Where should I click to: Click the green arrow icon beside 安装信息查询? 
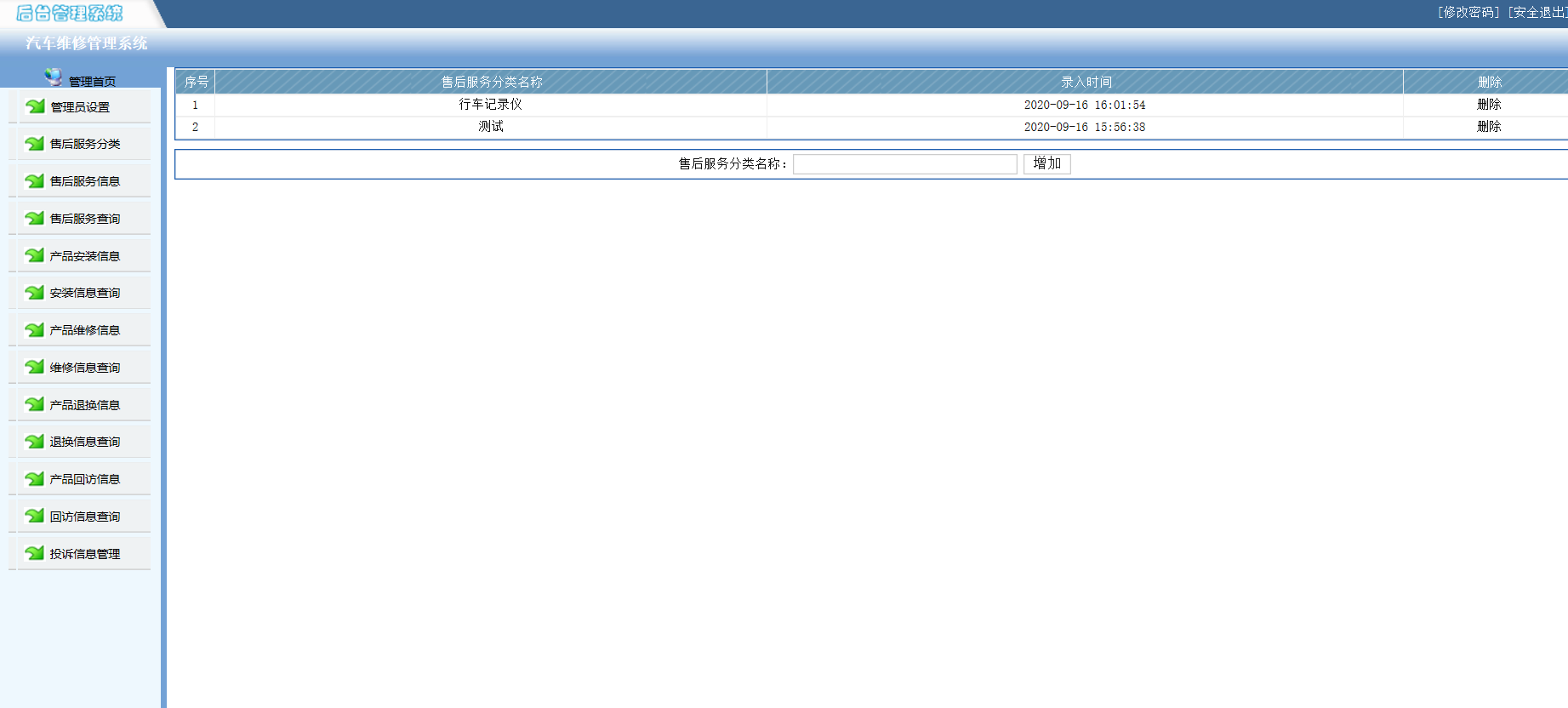pyautogui.click(x=35, y=292)
